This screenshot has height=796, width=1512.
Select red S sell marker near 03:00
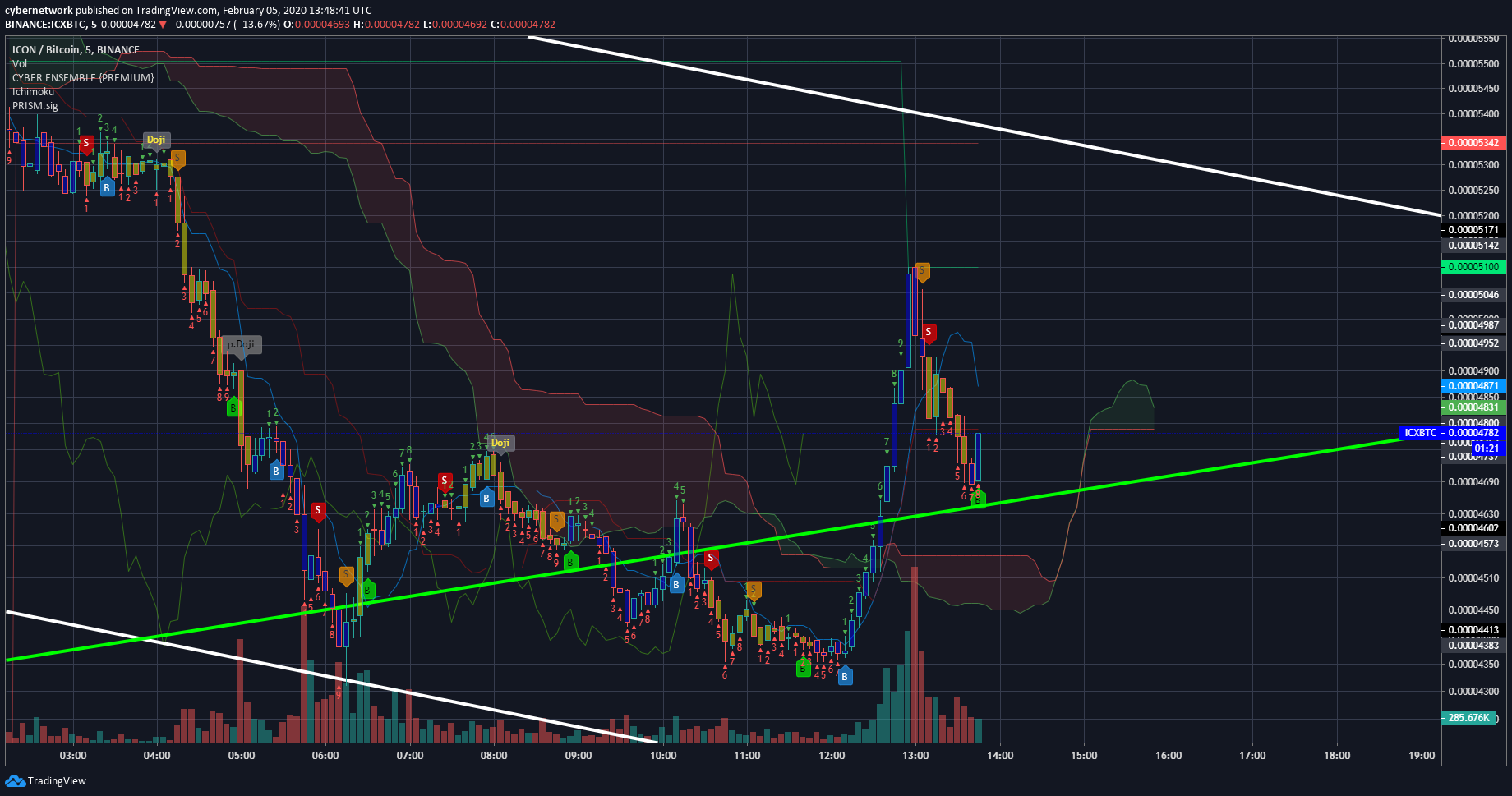(86, 145)
